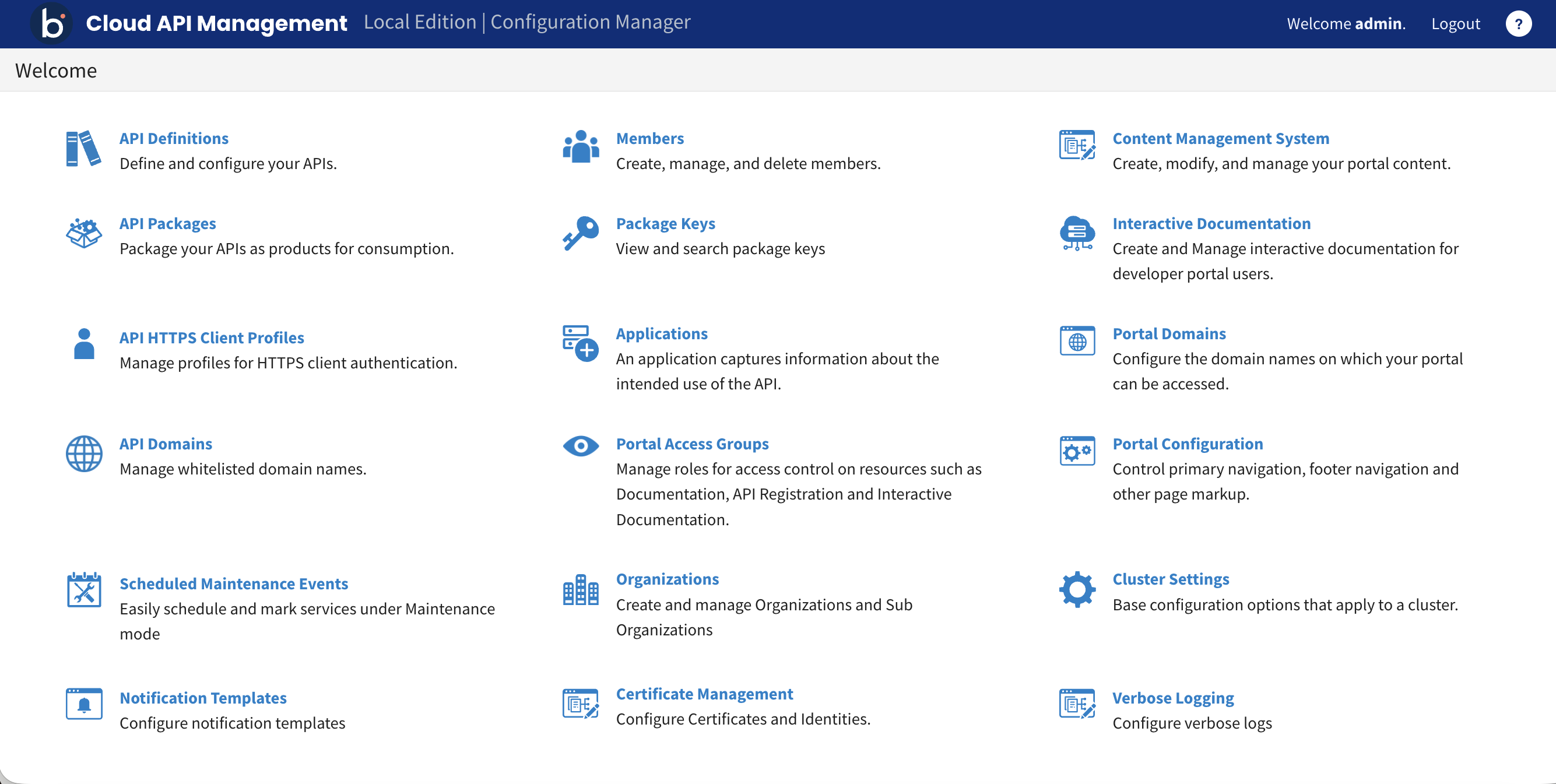1556x784 pixels.
Task: Click the Members group icon
Action: tap(581, 146)
